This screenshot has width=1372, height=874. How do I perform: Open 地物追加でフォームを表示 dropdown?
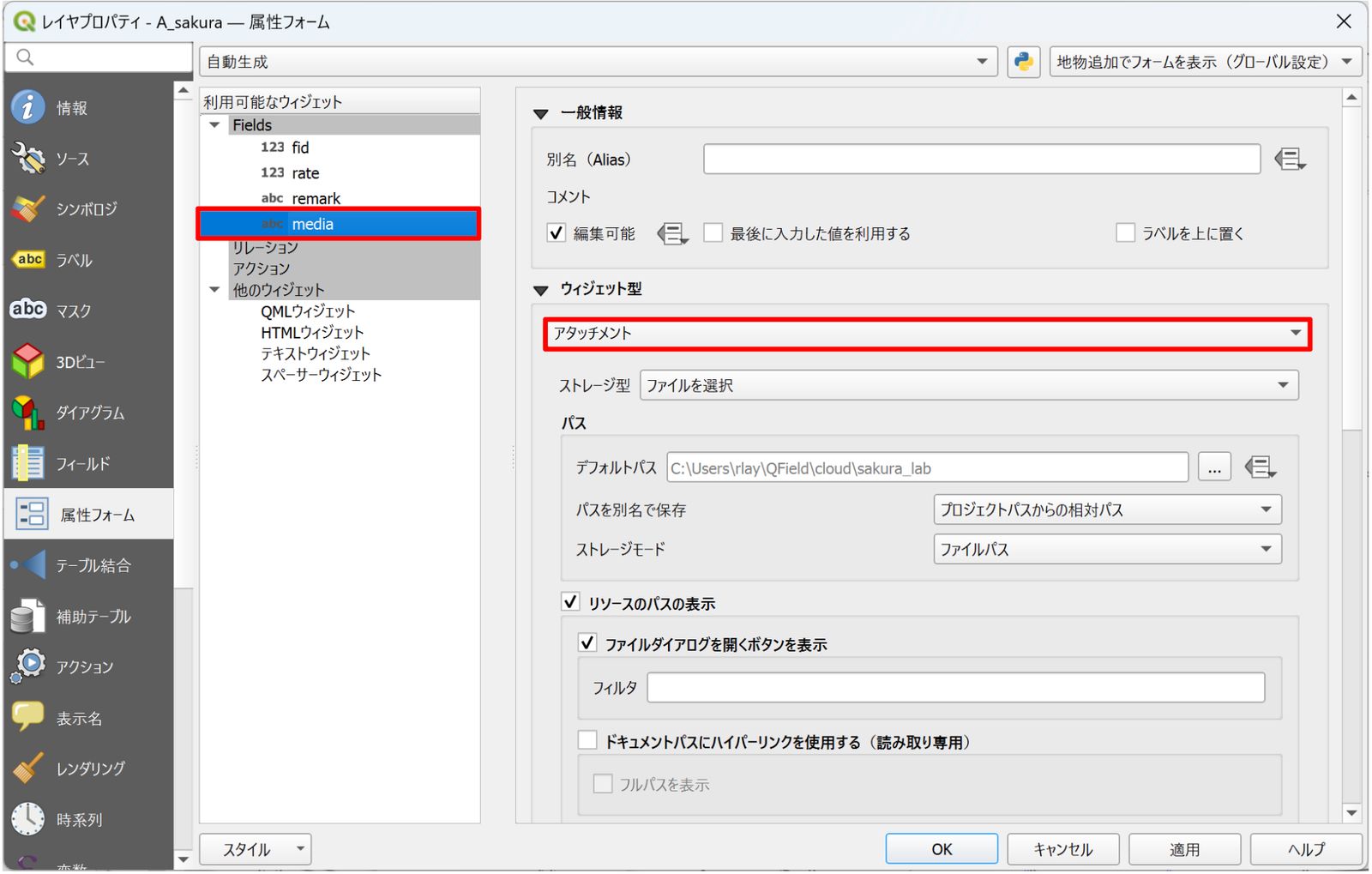click(x=1206, y=62)
